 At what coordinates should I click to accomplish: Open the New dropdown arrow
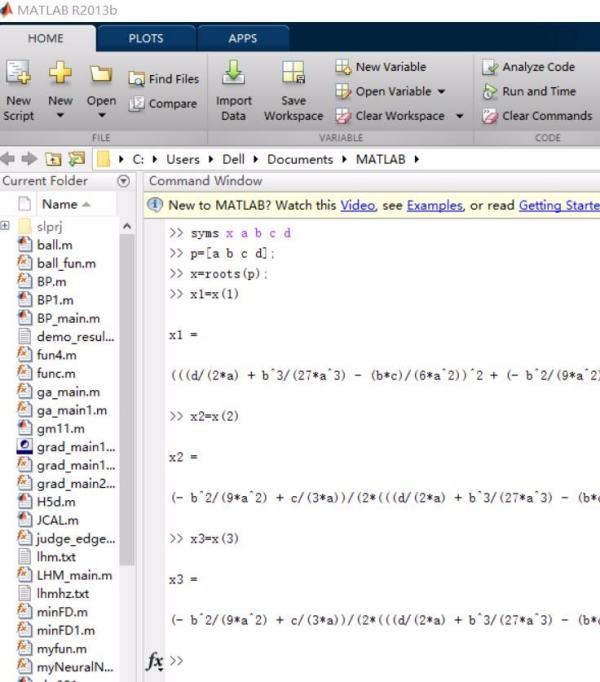[60, 115]
